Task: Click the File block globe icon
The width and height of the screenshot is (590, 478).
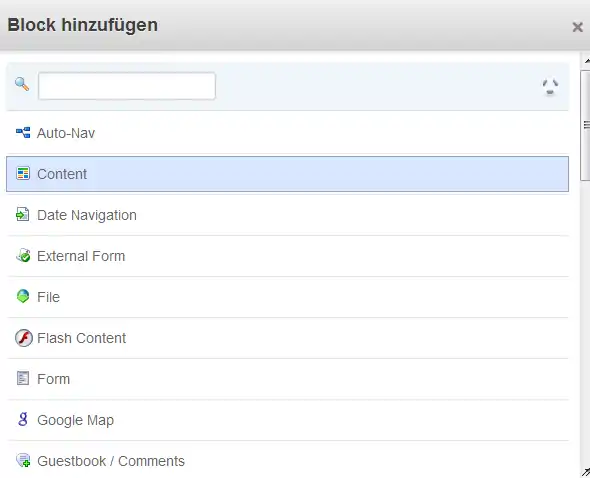Action: (x=23, y=296)
